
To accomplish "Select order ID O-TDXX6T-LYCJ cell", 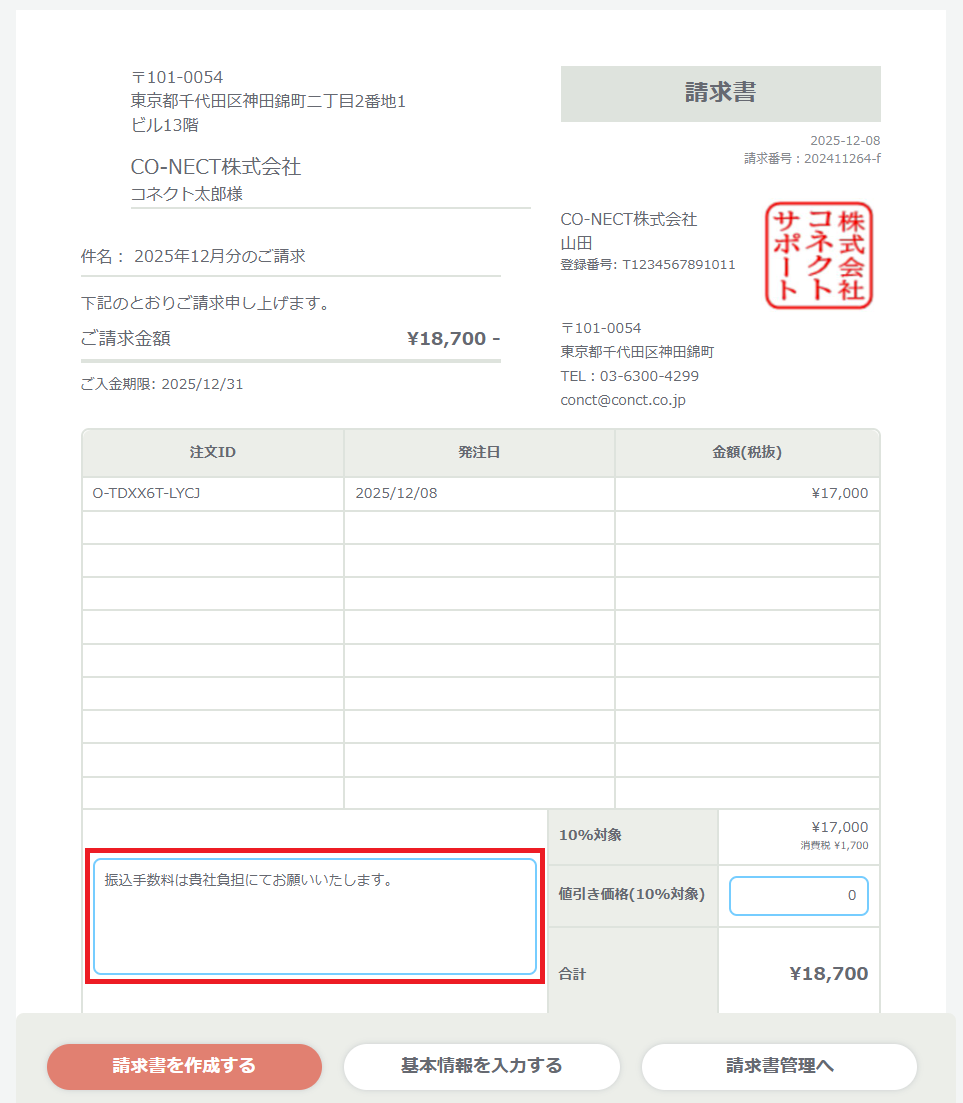I will pyautogui.click(x=213, y=493).
